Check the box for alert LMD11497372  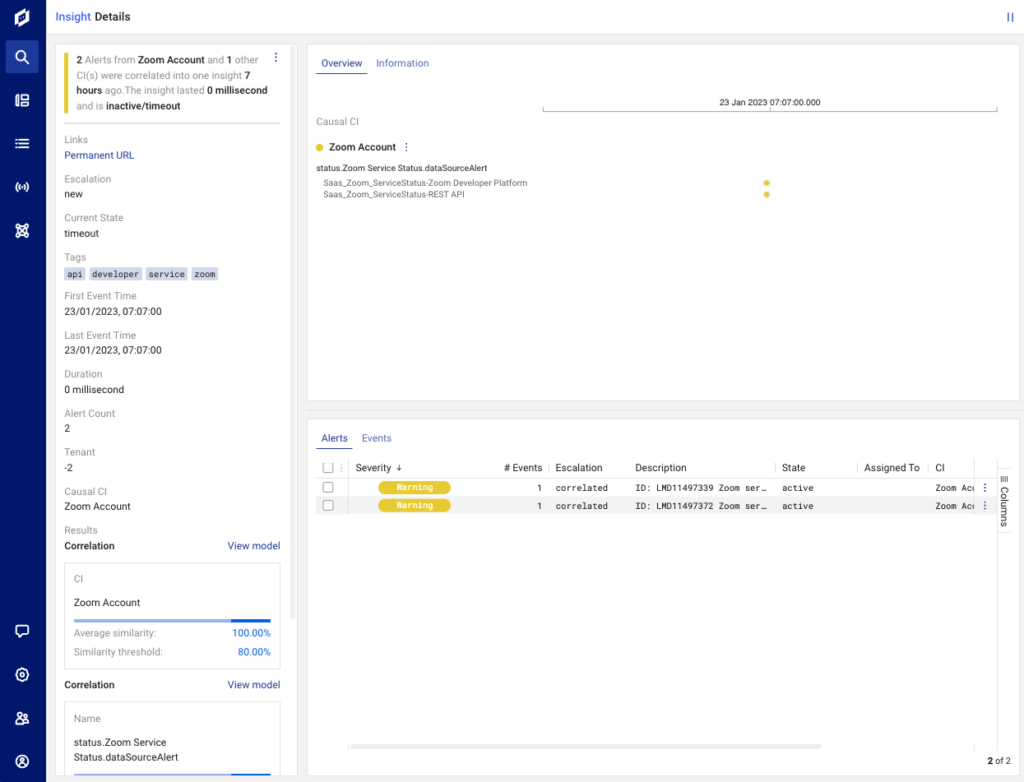[x=328, y=506]
